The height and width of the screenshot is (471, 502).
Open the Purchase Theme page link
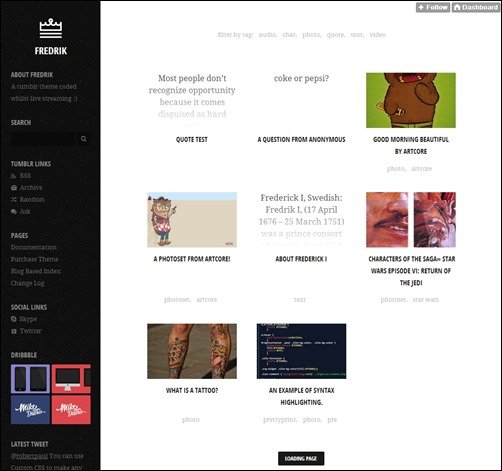tap(34, 260)
